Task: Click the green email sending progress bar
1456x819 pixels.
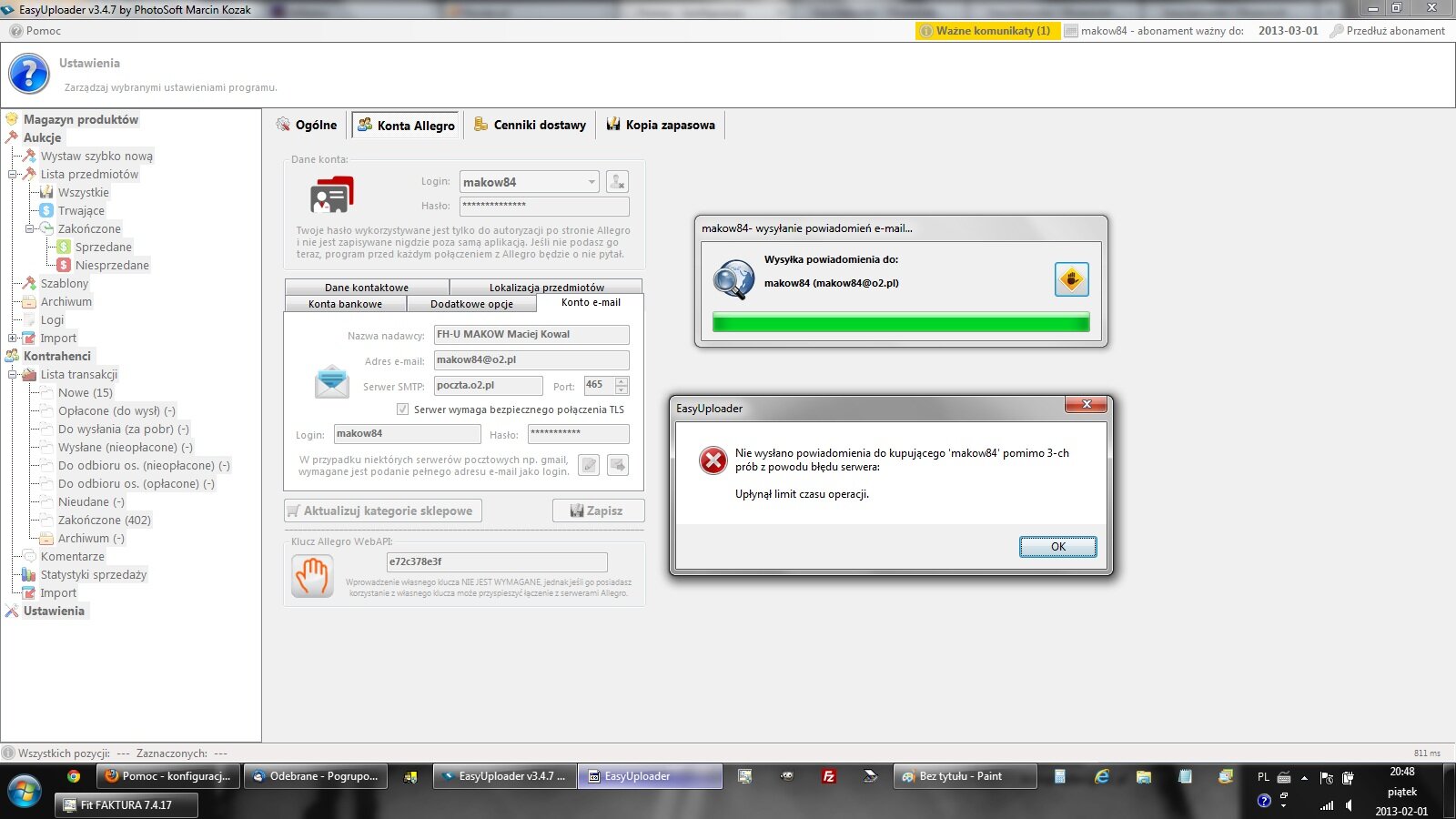Action: [x=900, y=322]
